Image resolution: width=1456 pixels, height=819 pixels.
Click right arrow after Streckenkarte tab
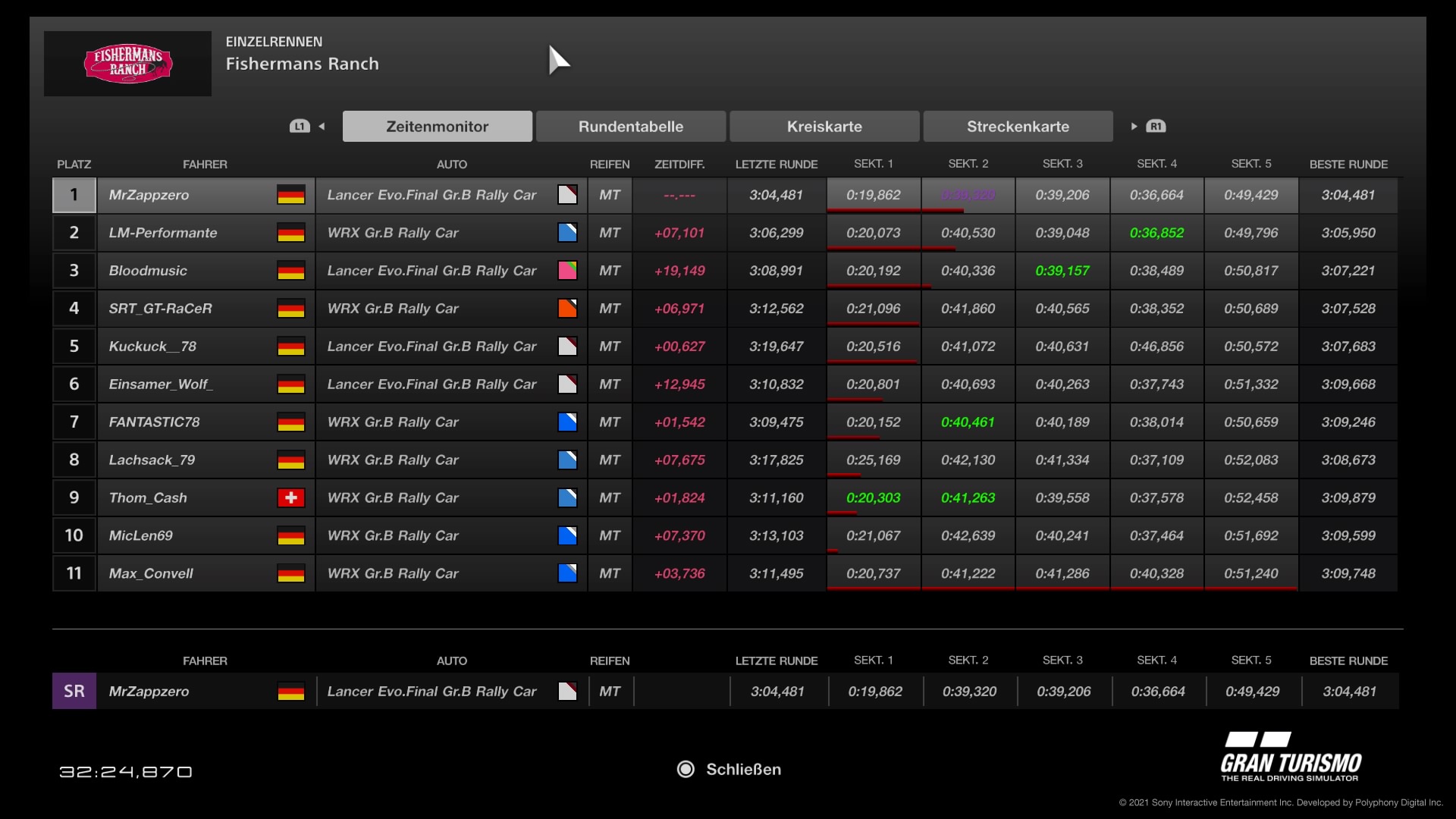click(1134, 127)
